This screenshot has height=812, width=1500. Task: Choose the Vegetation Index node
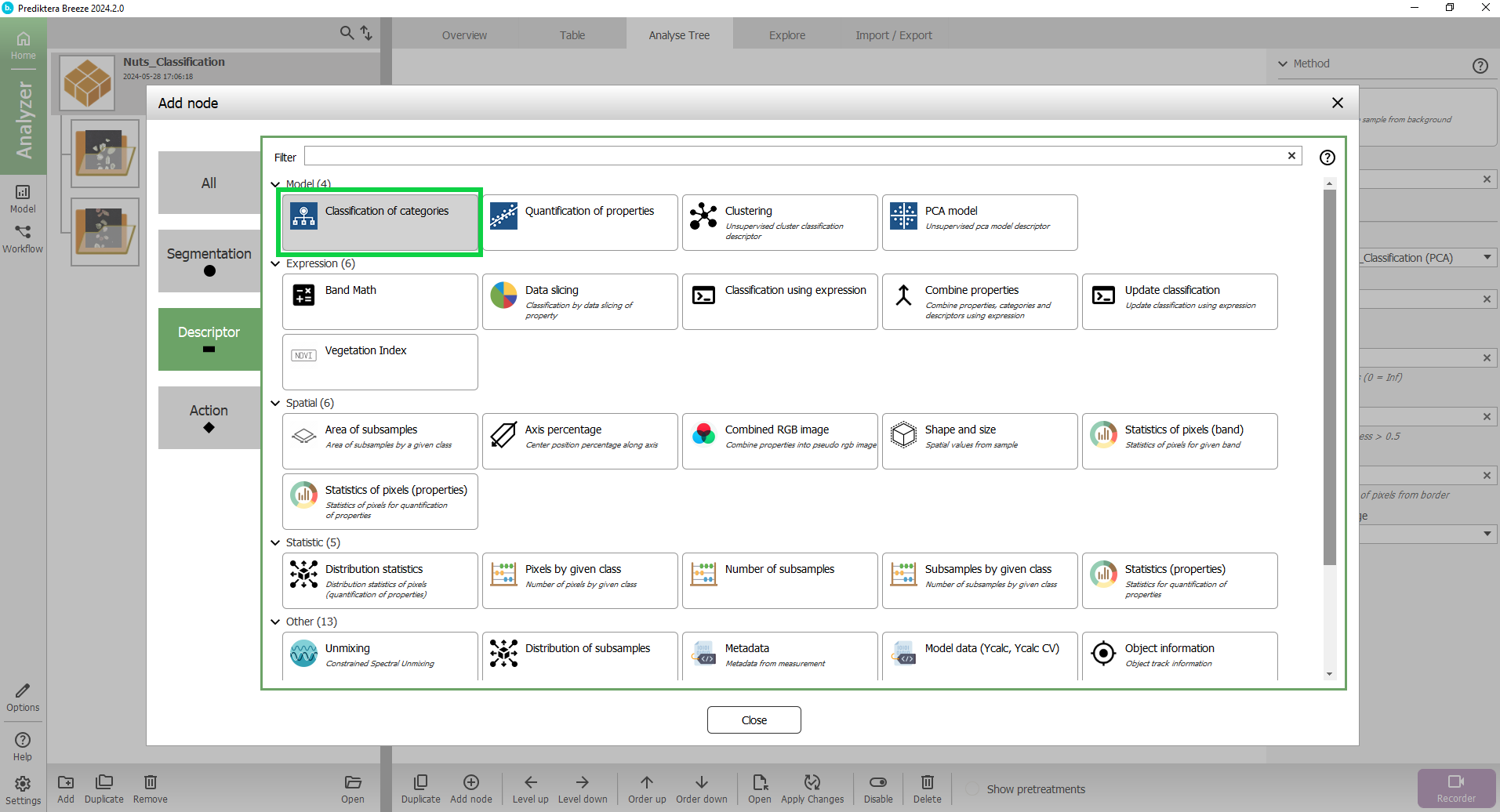[x=380, y=361]
